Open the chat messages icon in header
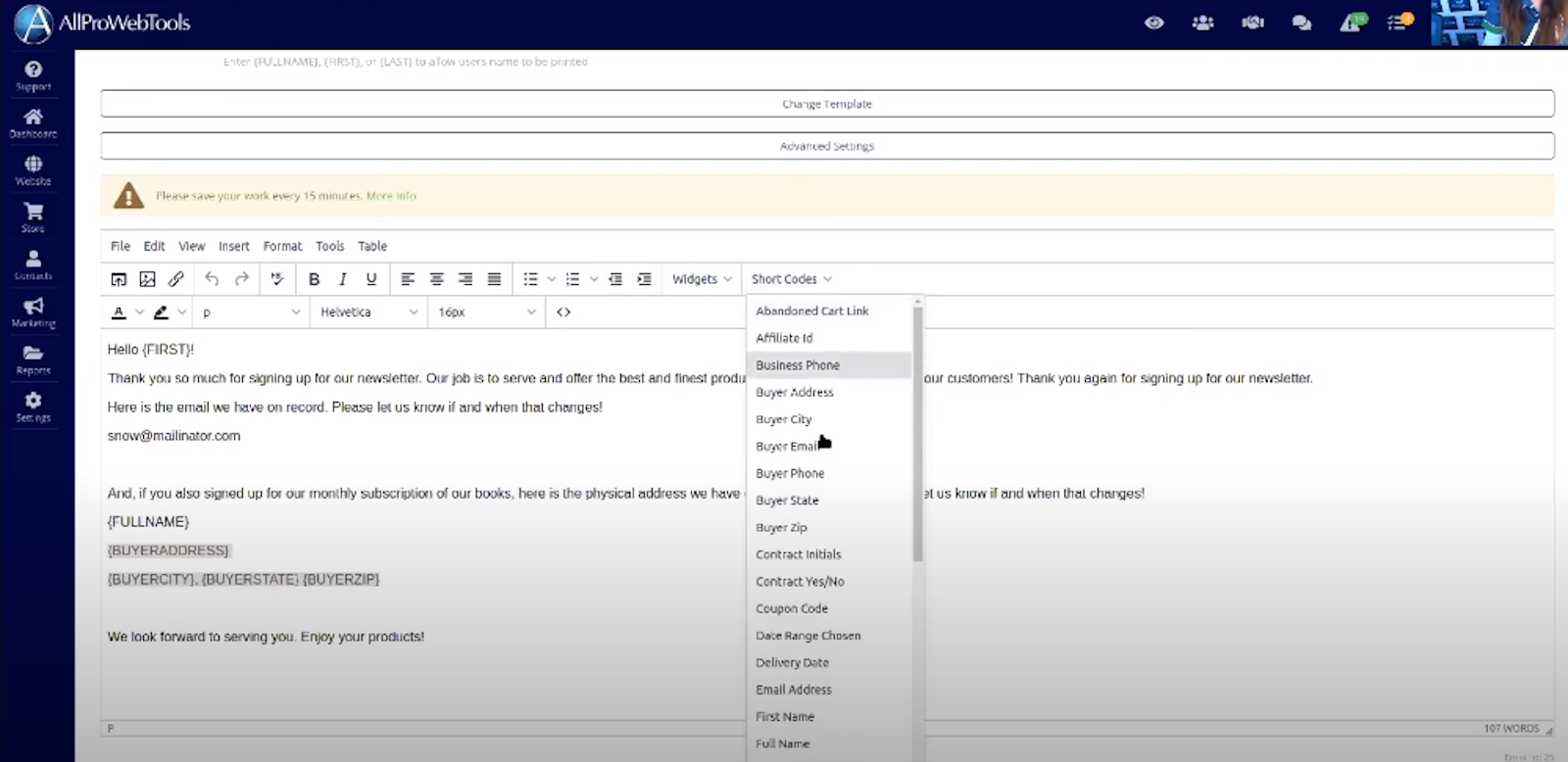The height and width of the screenshot is (762, 1568). point(1301,23)
